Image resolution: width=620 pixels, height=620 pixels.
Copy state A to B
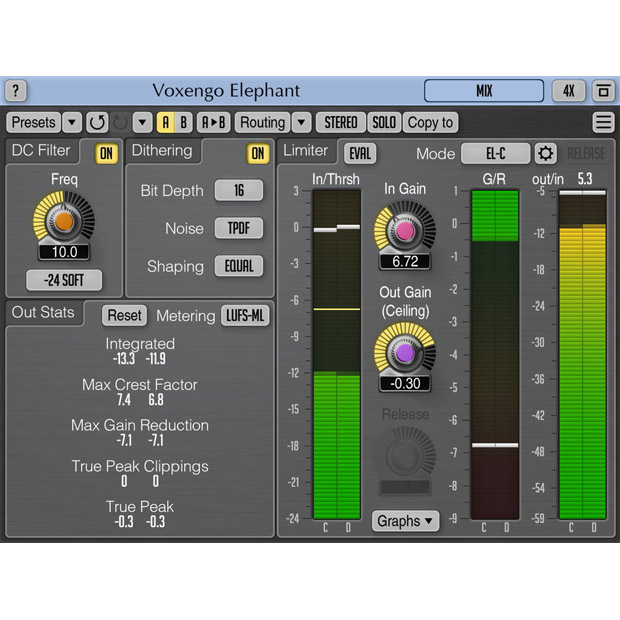click(214, 122)
